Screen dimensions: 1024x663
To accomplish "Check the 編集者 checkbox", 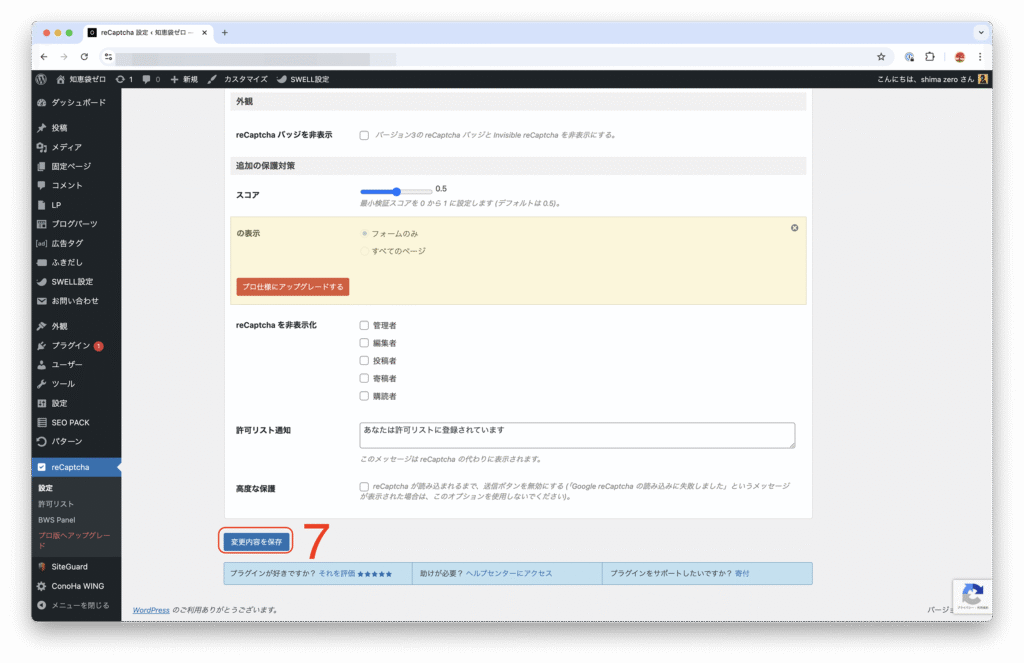I will tap(364, 343).
